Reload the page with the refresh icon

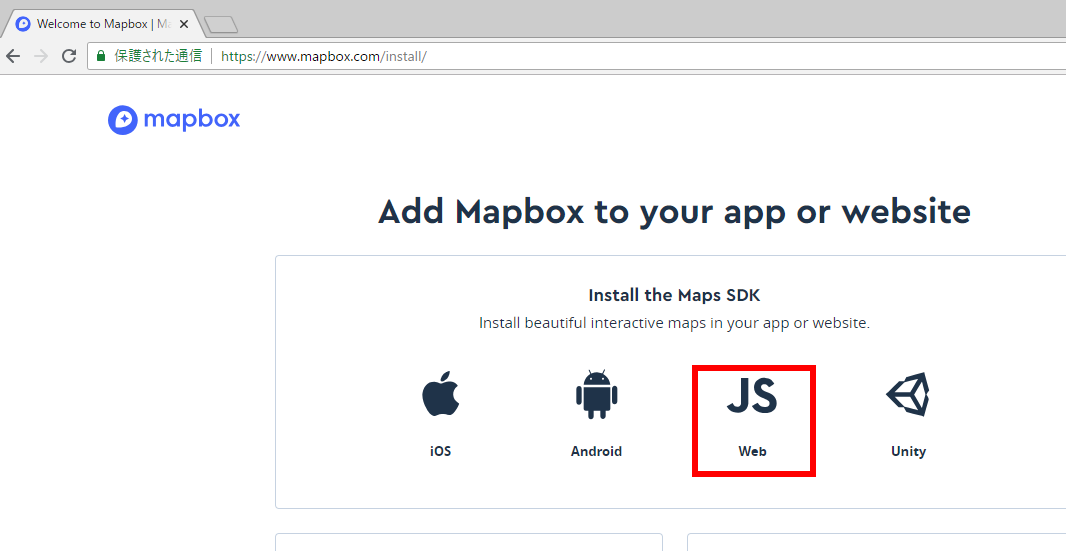(x=69, y=56)
